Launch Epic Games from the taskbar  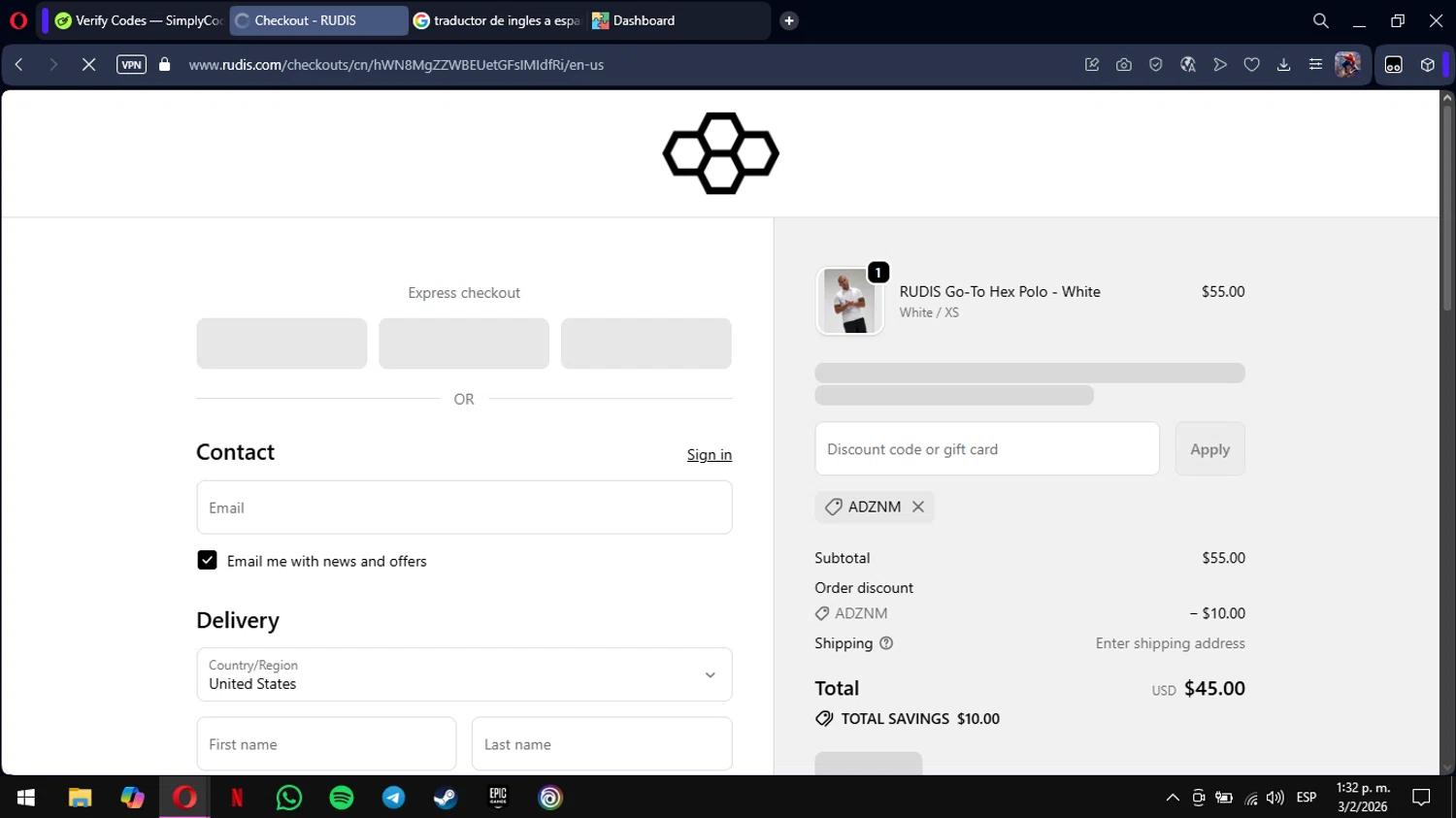coord(498,798)
